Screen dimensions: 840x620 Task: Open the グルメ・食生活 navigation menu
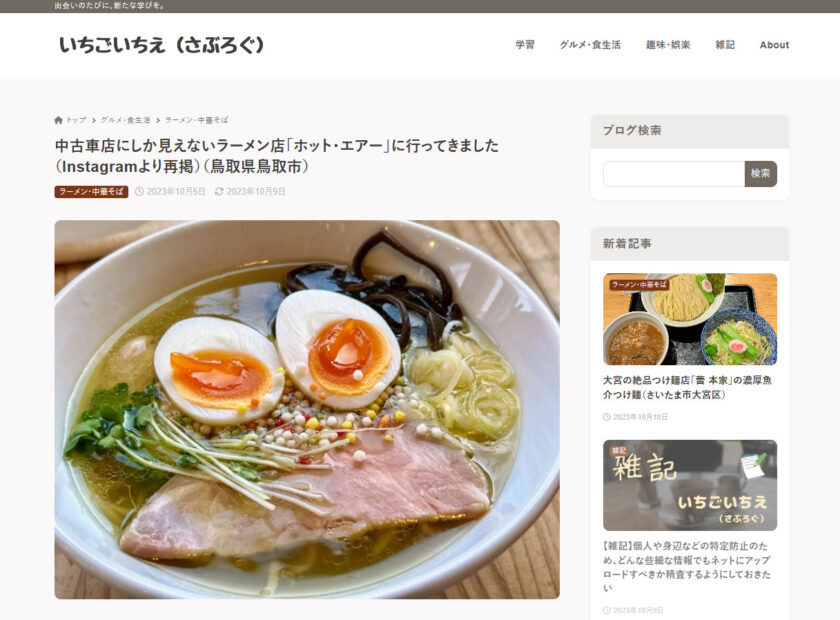click(x=590, y=45)
